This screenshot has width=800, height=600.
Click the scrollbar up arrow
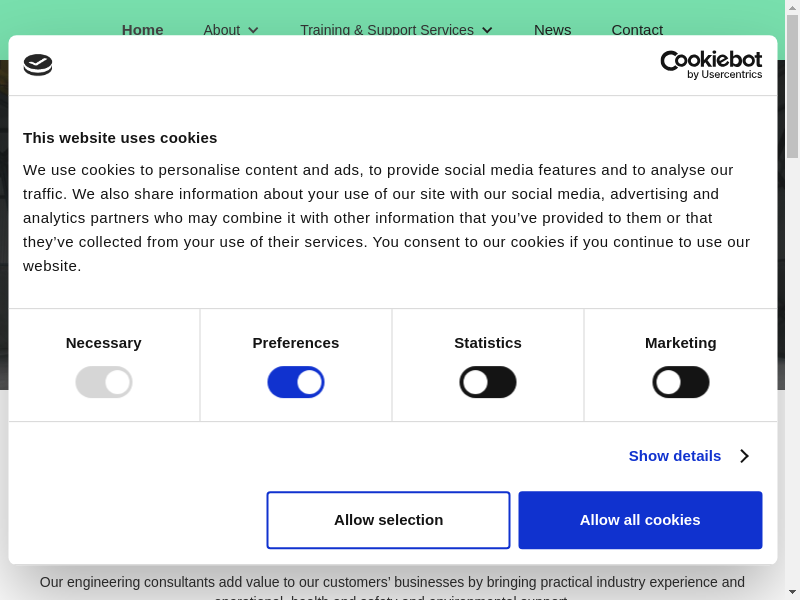pyautogui.click(x=792, y=7)
